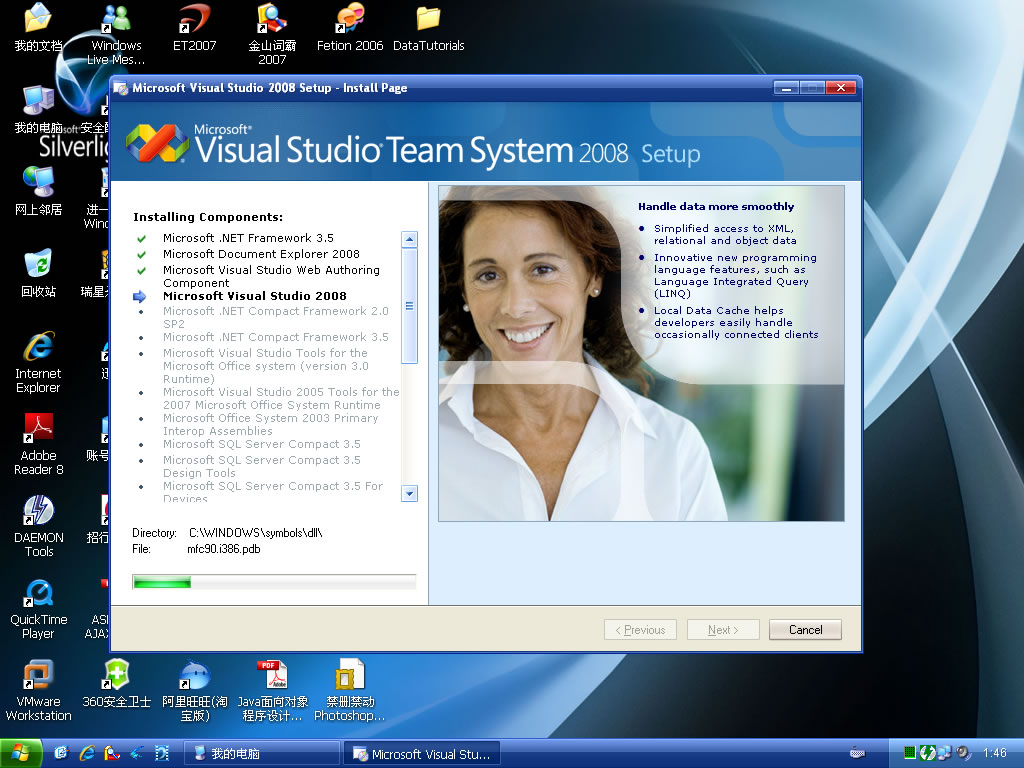1024x768 pixels.
Task: Click scroll-down arrow of components list
Action: 409,493
